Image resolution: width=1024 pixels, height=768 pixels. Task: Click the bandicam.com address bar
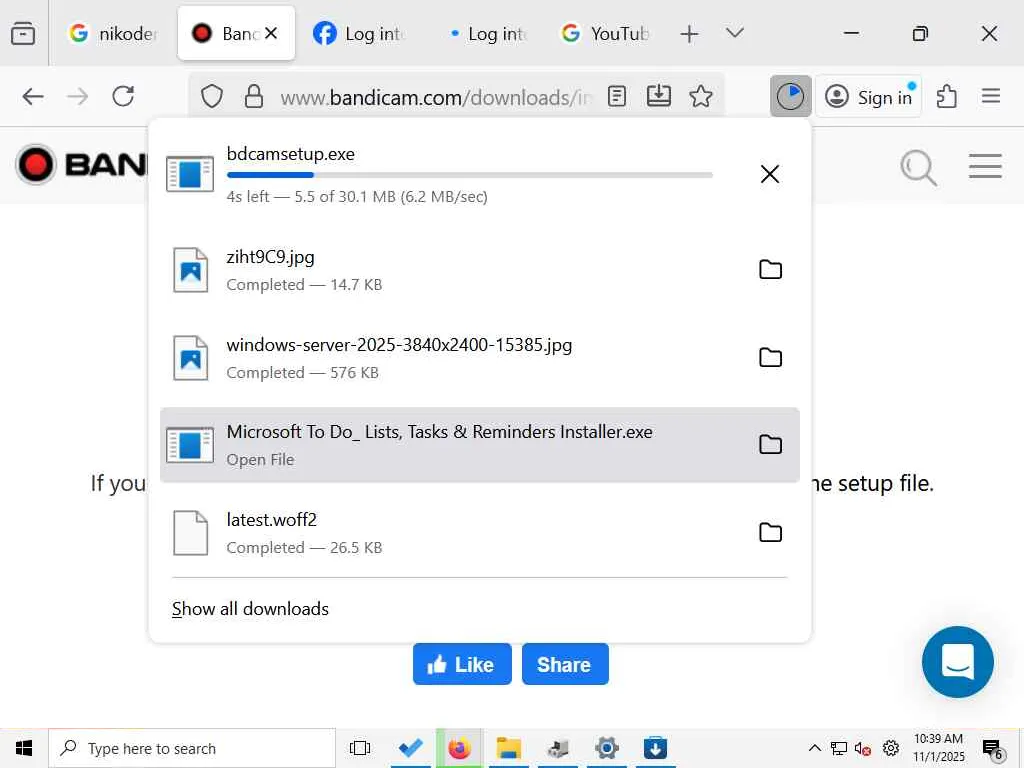pyautogui.click(x=434, y=97)
